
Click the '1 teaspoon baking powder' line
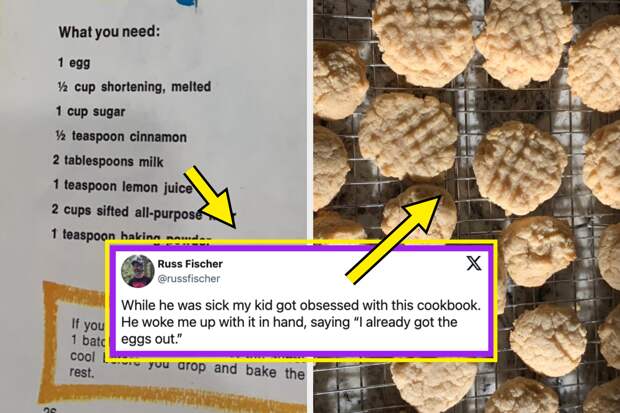(x=130, y=237)
